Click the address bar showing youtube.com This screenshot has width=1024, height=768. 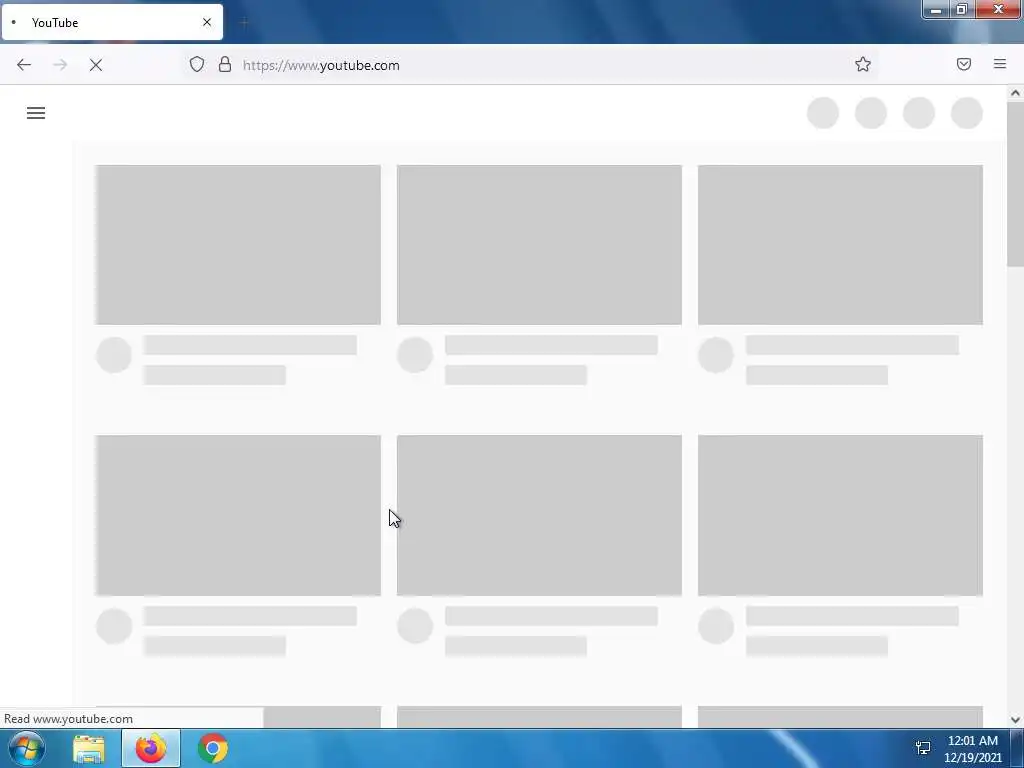(530, 65)
